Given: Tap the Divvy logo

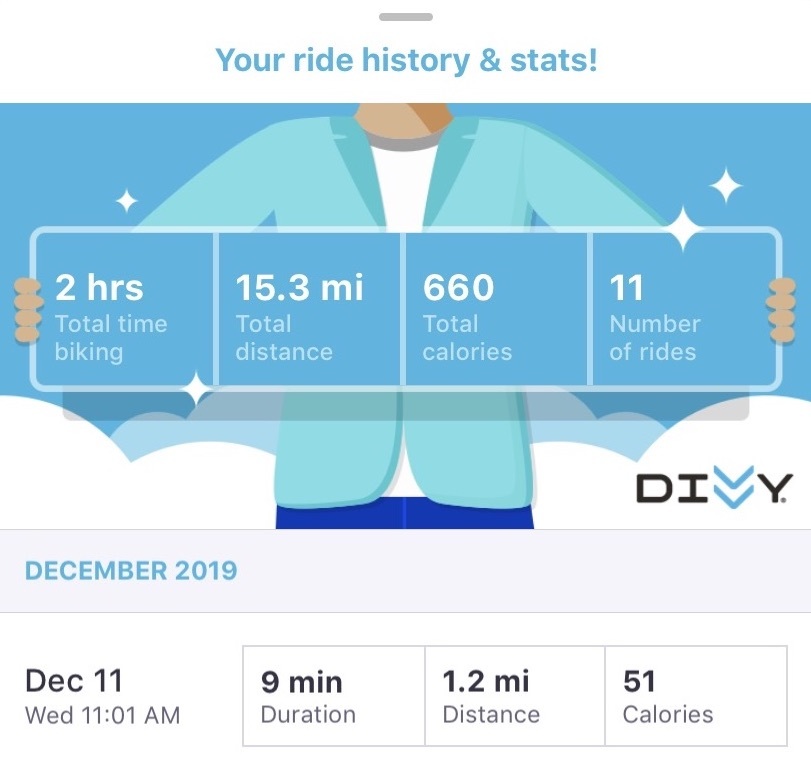Looking at the screenshot, I should click(713, 488).
